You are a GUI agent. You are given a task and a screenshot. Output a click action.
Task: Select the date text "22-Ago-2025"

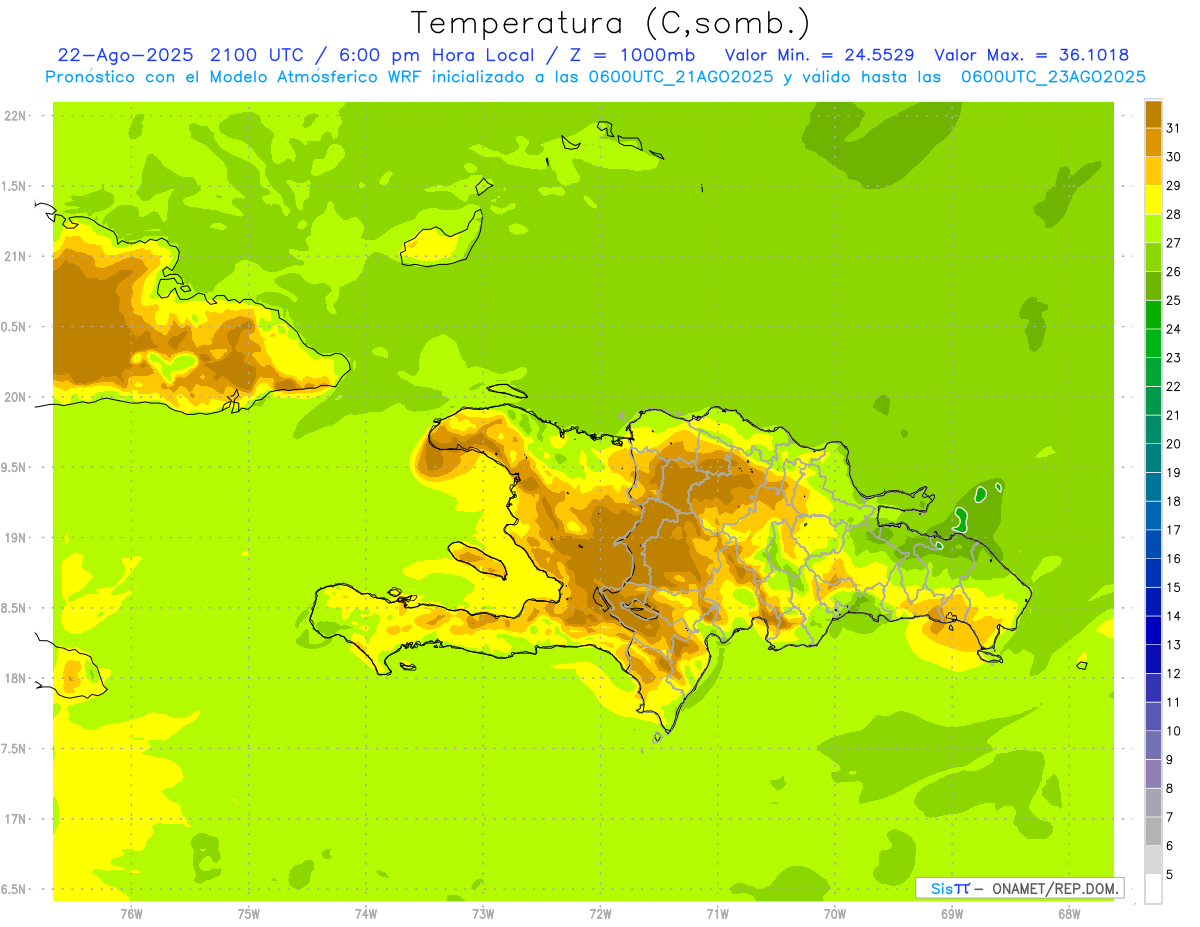tap(126, 55)
